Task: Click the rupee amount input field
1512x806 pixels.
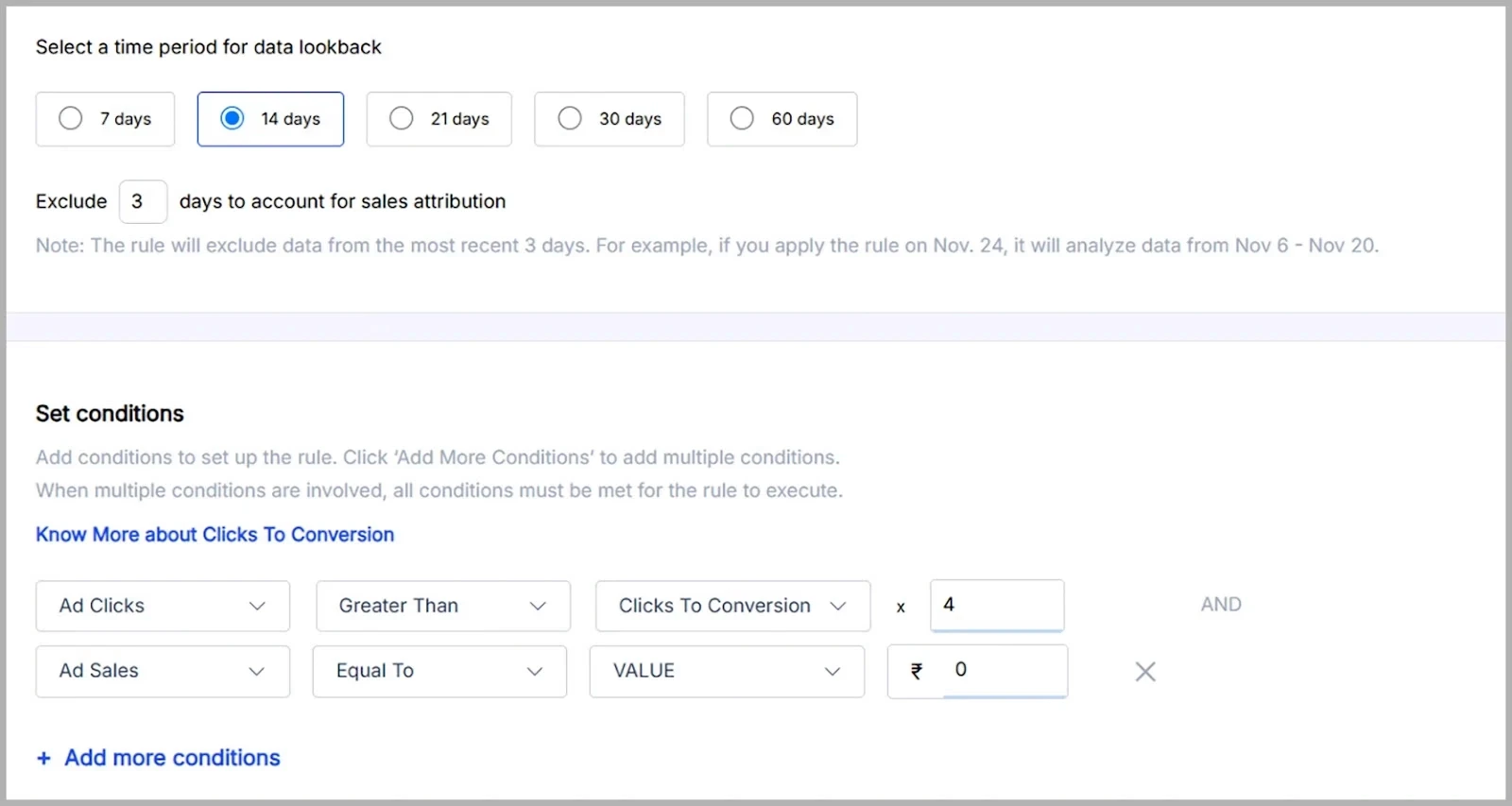Action: (x=1004, y=670)
